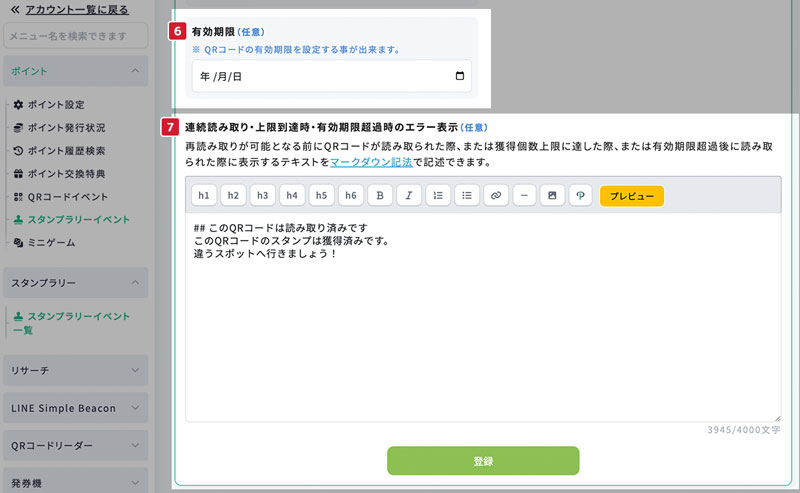Apply h3 heading in editor
800x493 pixels.
coord(262,196)
